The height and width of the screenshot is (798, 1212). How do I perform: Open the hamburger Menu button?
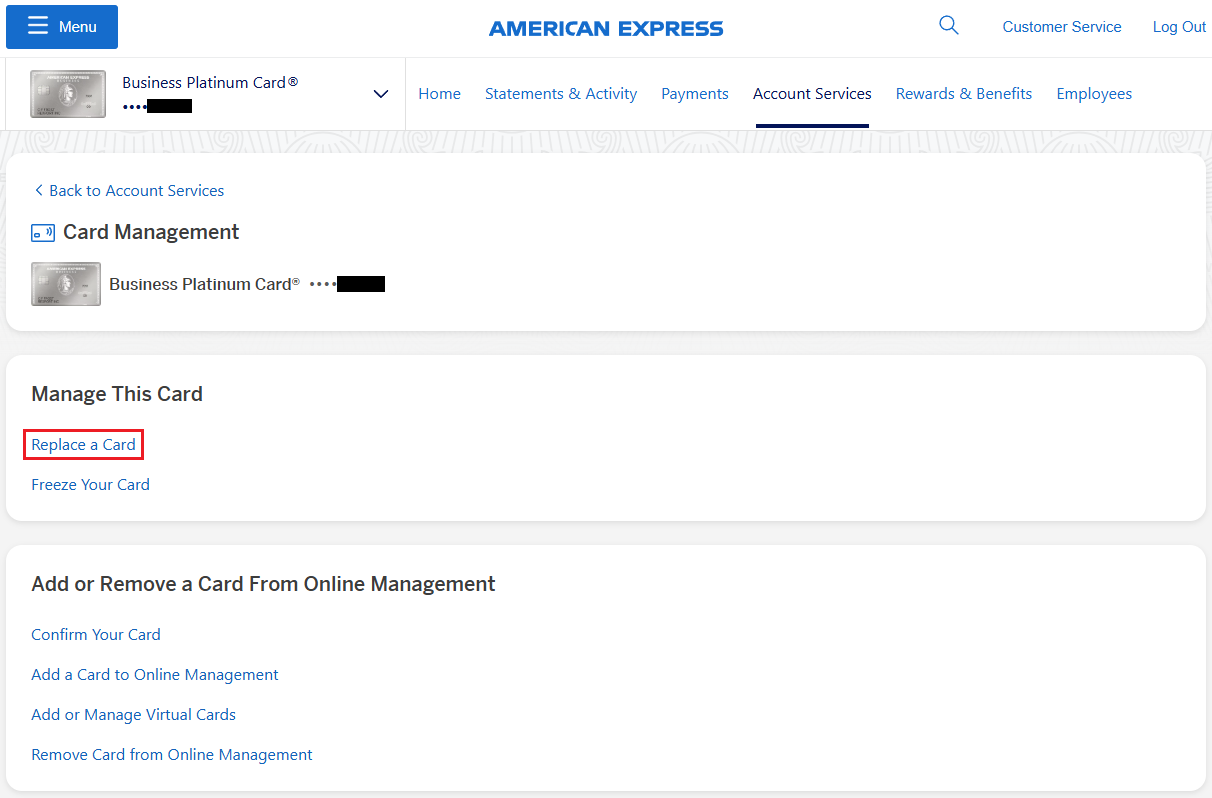click(62, 27)
